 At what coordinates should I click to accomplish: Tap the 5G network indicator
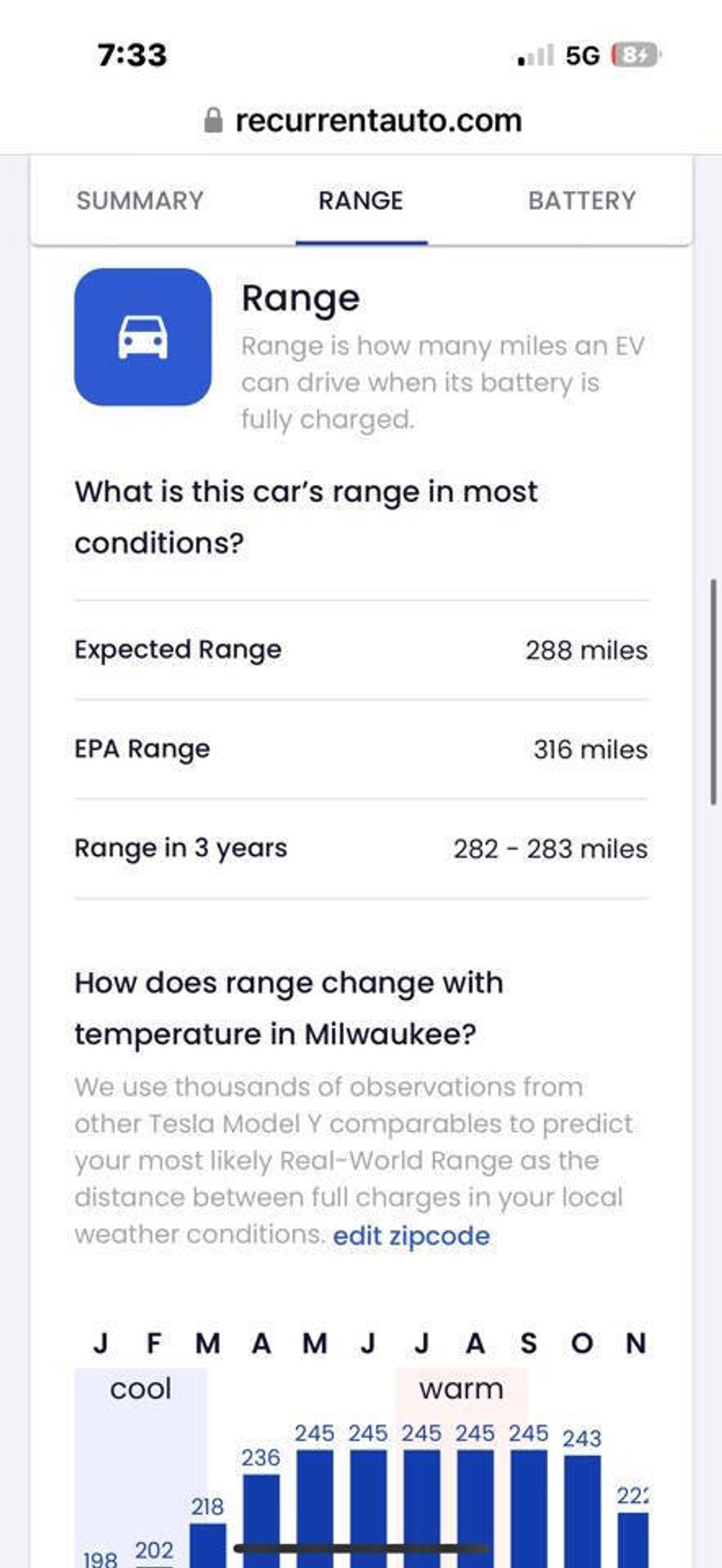tap(583, 55)
